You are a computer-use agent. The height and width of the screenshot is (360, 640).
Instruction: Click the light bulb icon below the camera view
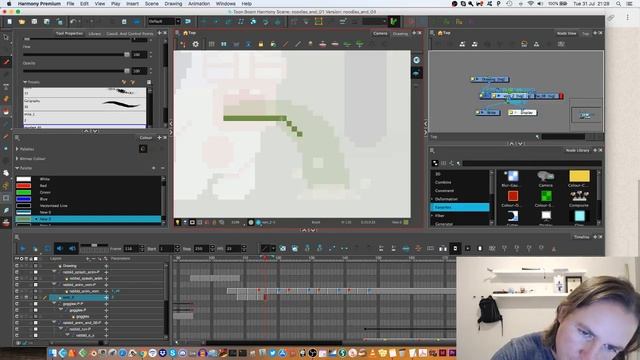pyautogui.click(x=178, y=222)
